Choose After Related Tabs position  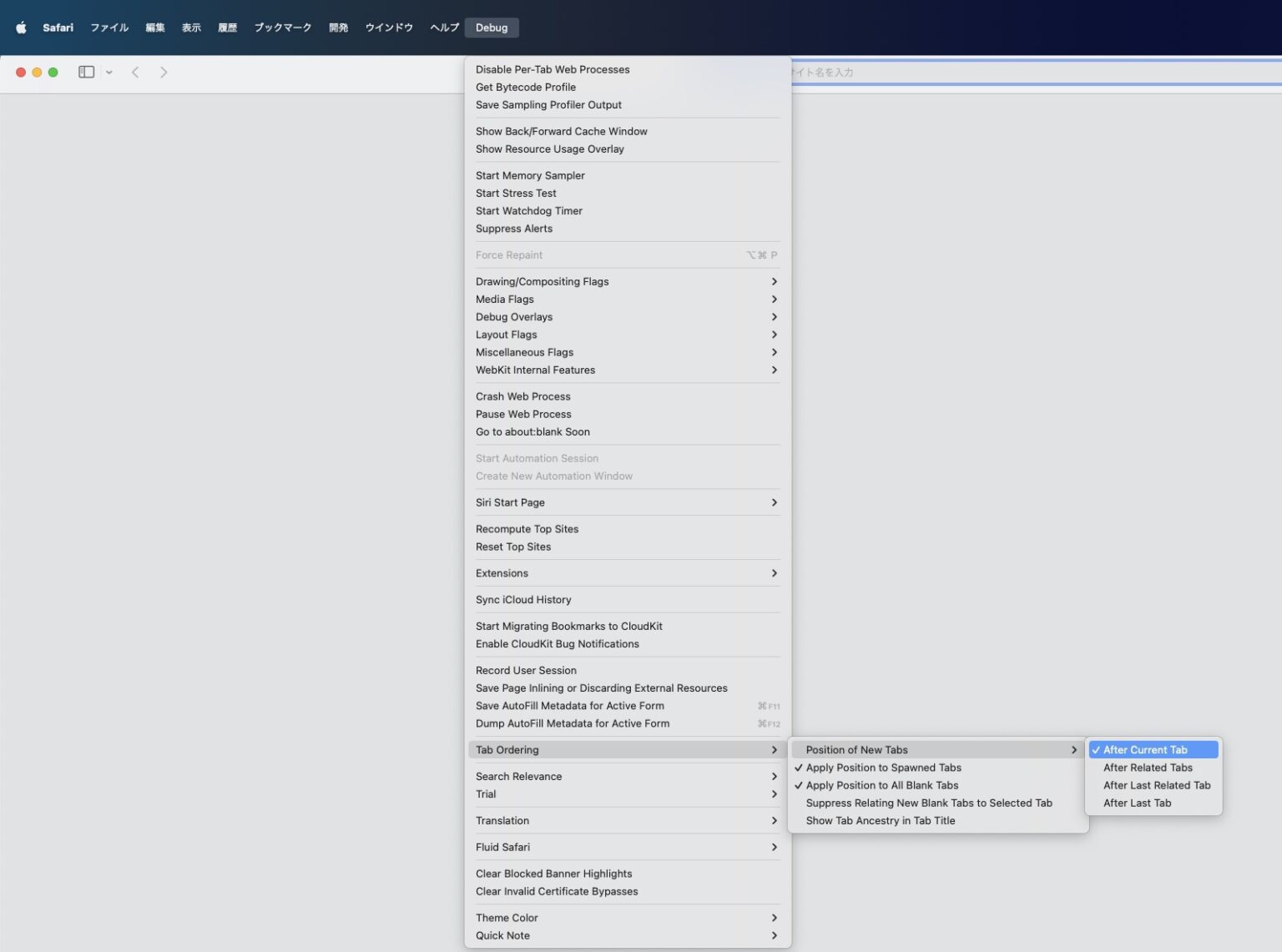point(1148,768)
